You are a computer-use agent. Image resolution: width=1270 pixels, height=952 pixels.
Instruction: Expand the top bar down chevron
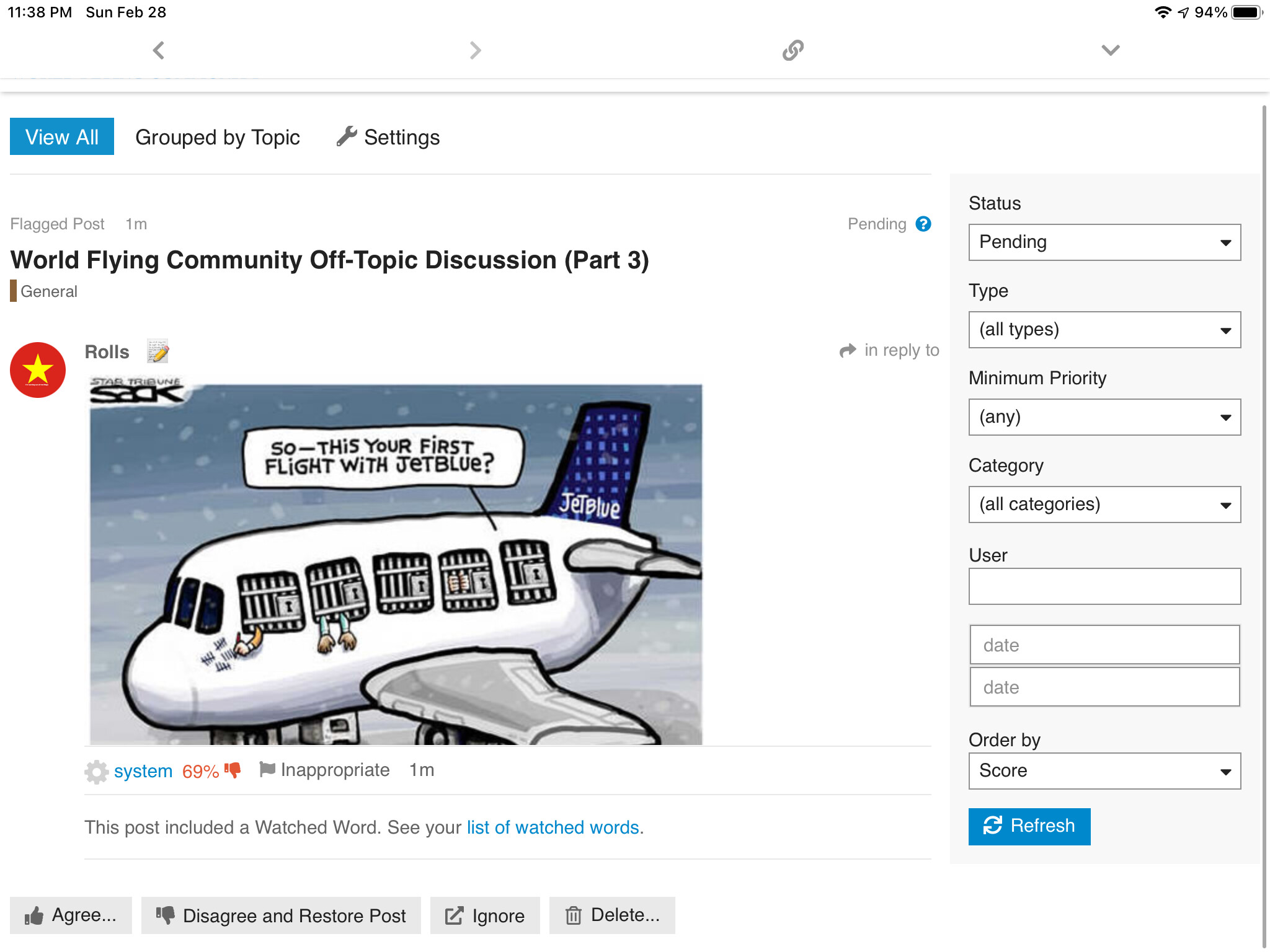pos(1110,50)
